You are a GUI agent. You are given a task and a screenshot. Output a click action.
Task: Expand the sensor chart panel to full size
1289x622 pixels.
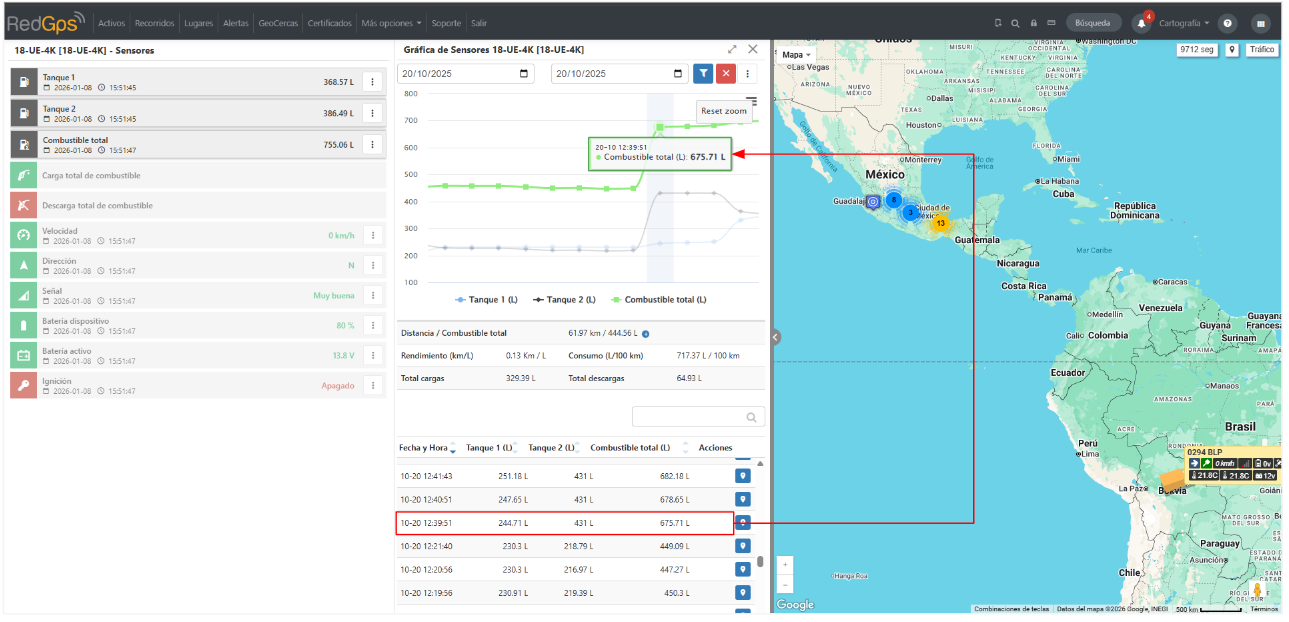point(732,49)
